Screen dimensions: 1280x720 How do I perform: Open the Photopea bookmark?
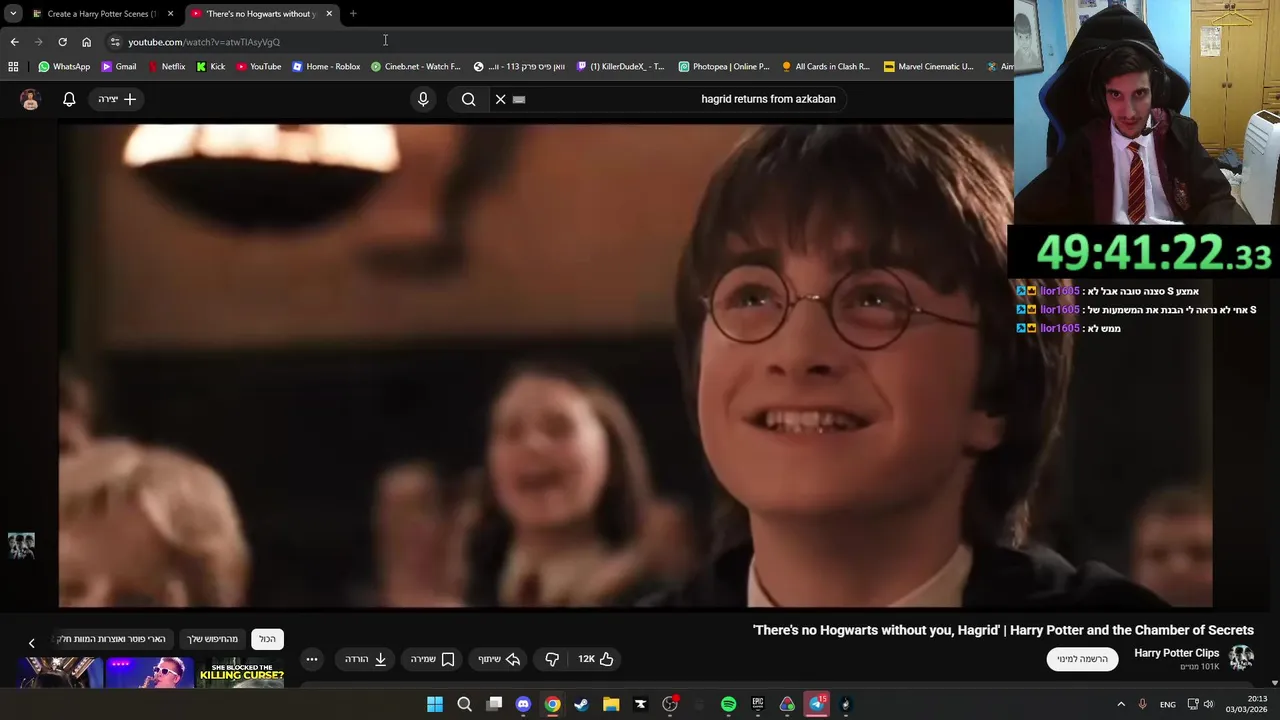click(724, 67)
